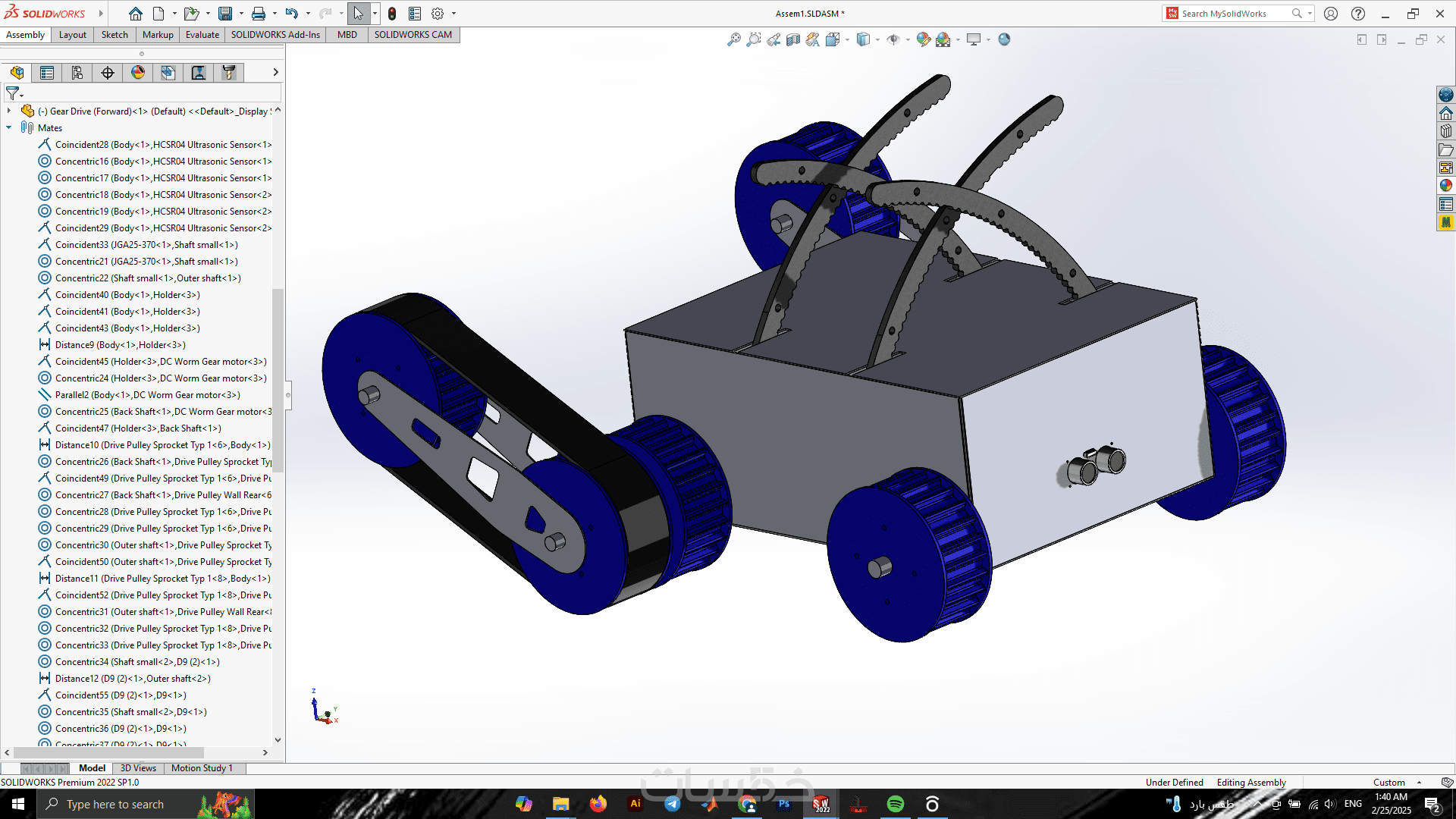Click Edit Appearance icon in view toolbar
Viewport: 1456px width, 819px height.
923,39
